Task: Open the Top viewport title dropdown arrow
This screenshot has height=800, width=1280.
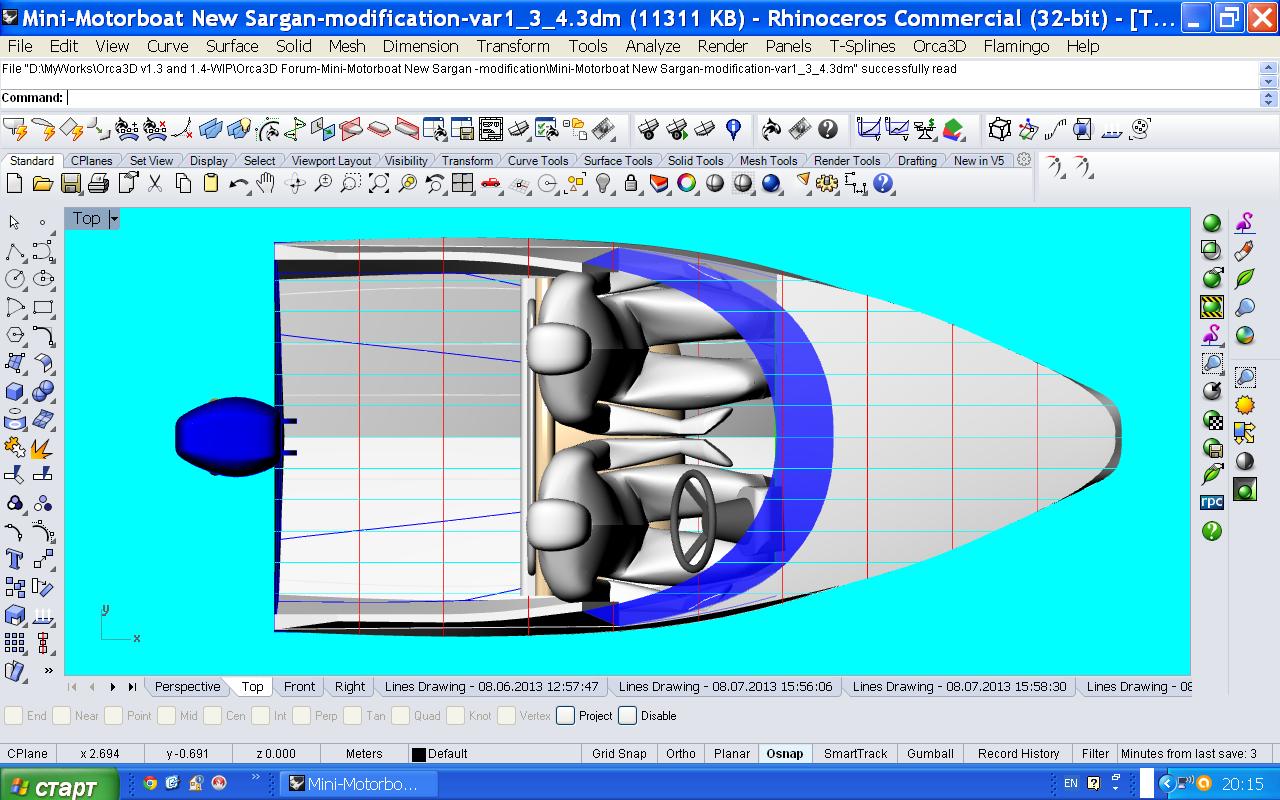Action: click(x=114, y=219)
